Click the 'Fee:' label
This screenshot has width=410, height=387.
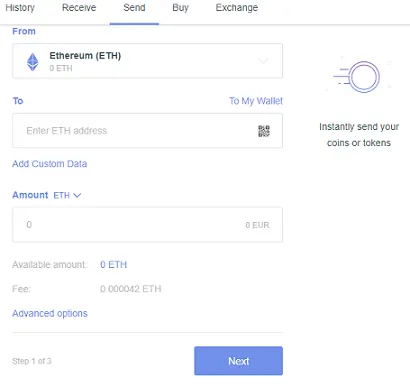tap(21, 289)
